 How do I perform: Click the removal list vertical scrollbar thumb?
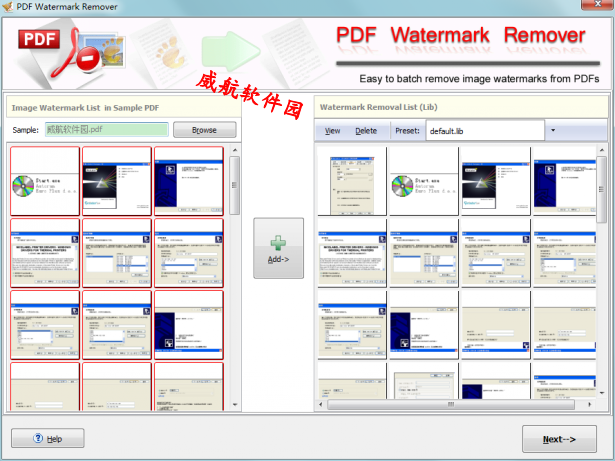[x=602, y=190]
